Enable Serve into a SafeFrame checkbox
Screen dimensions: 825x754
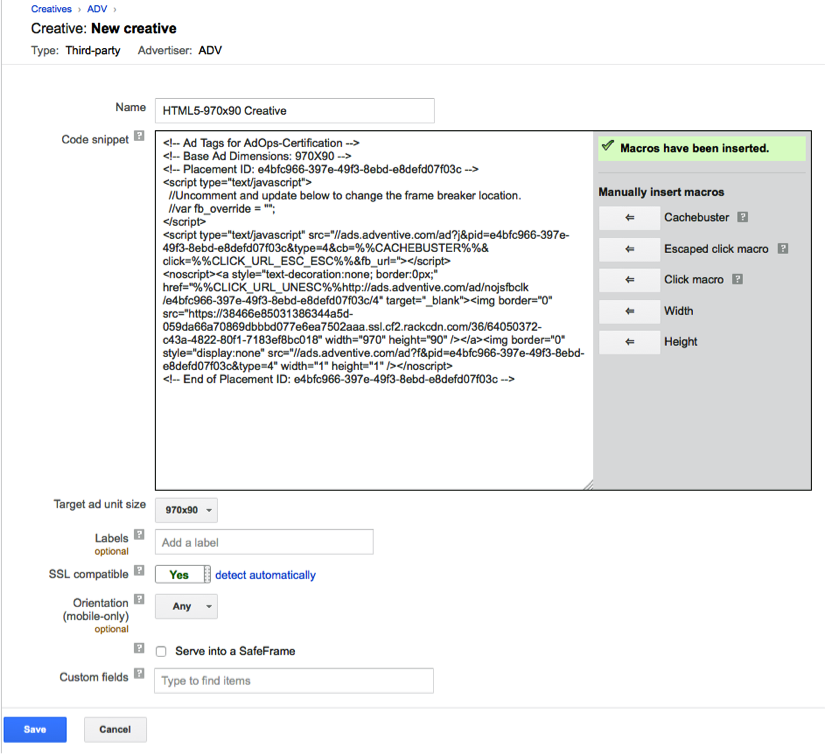[161, 651]
